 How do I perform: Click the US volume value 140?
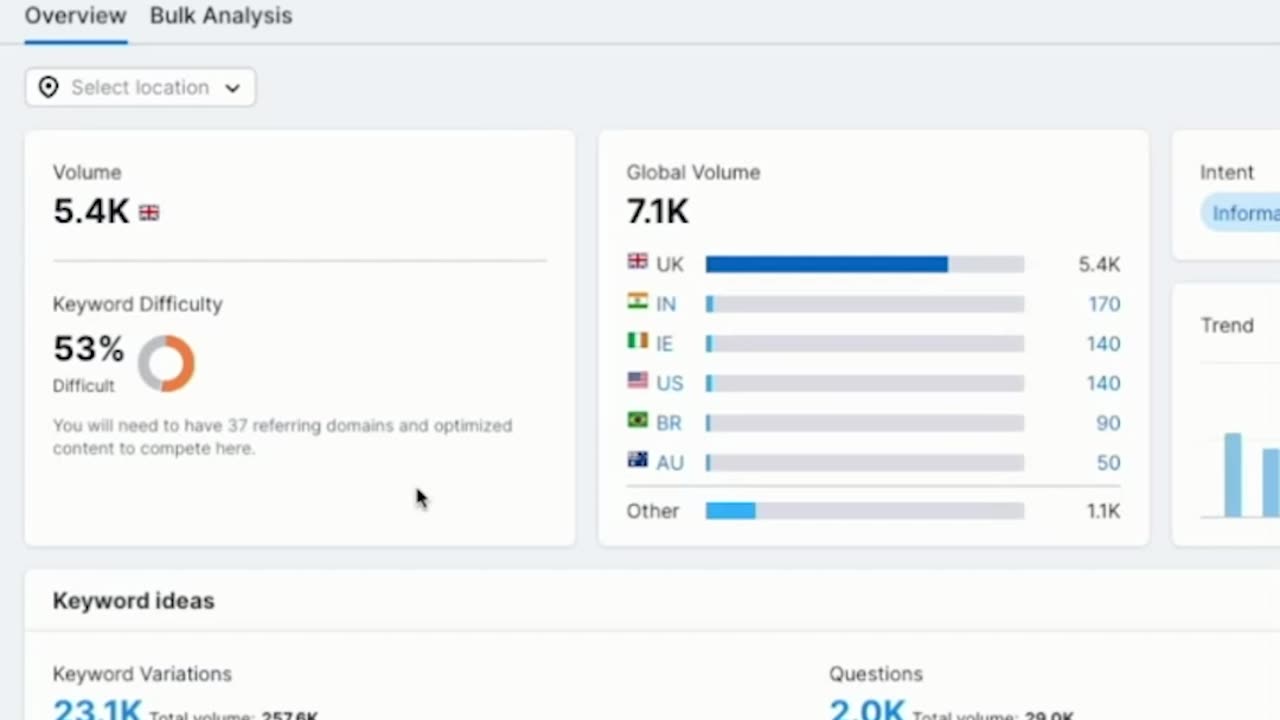point(1104,383)
